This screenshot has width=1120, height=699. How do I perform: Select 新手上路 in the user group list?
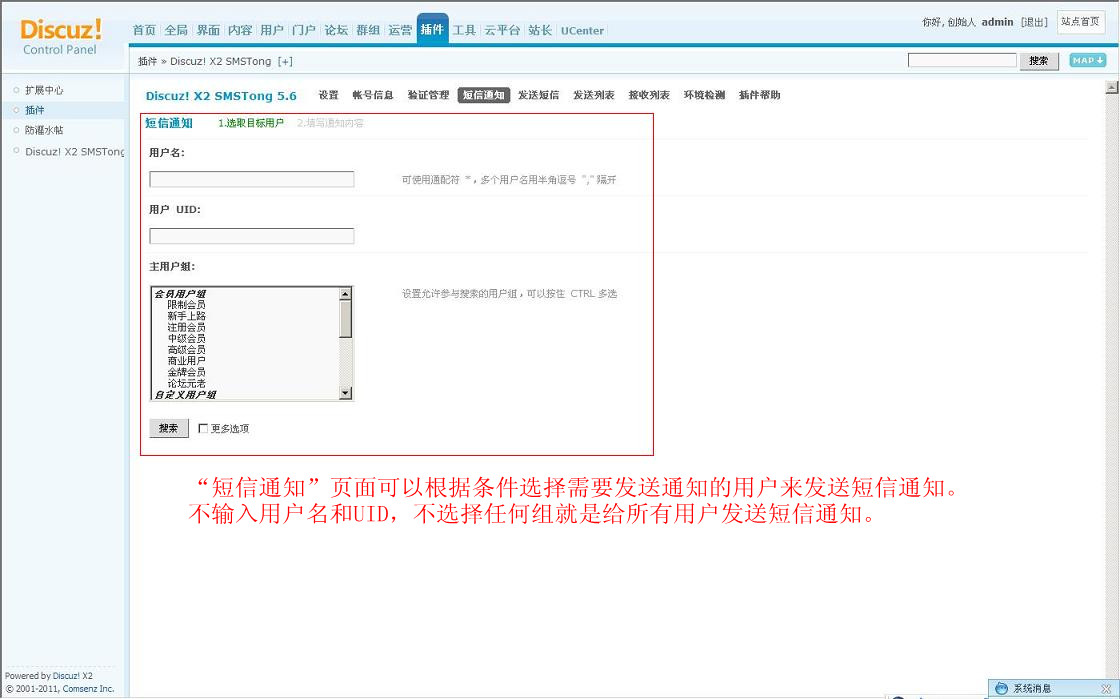pos(186,316)
